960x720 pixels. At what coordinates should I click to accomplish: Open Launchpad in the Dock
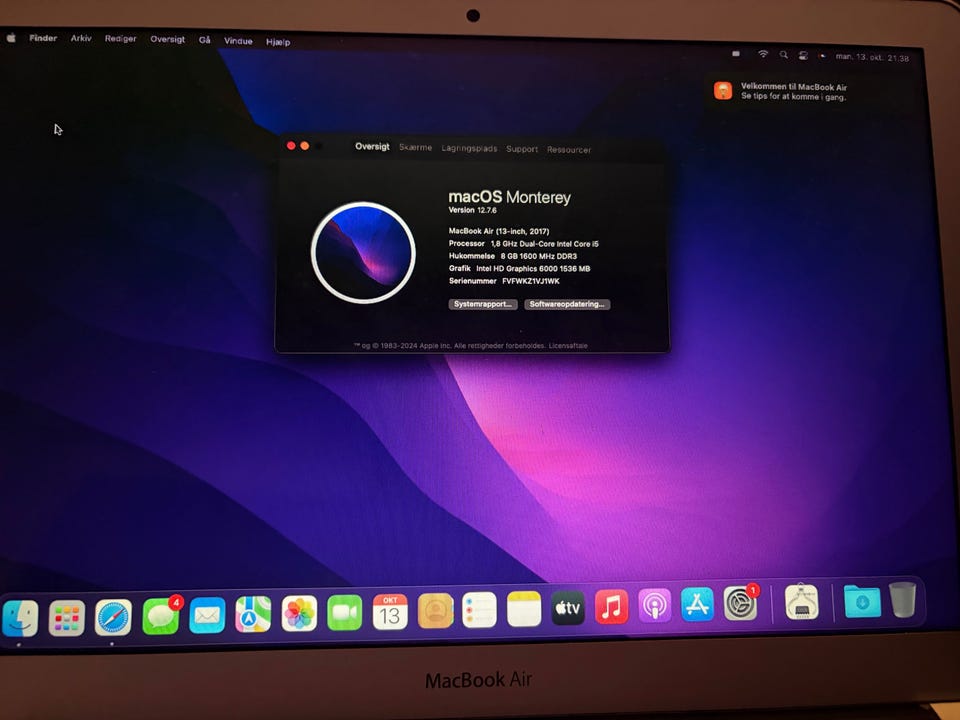coord(67,618)
